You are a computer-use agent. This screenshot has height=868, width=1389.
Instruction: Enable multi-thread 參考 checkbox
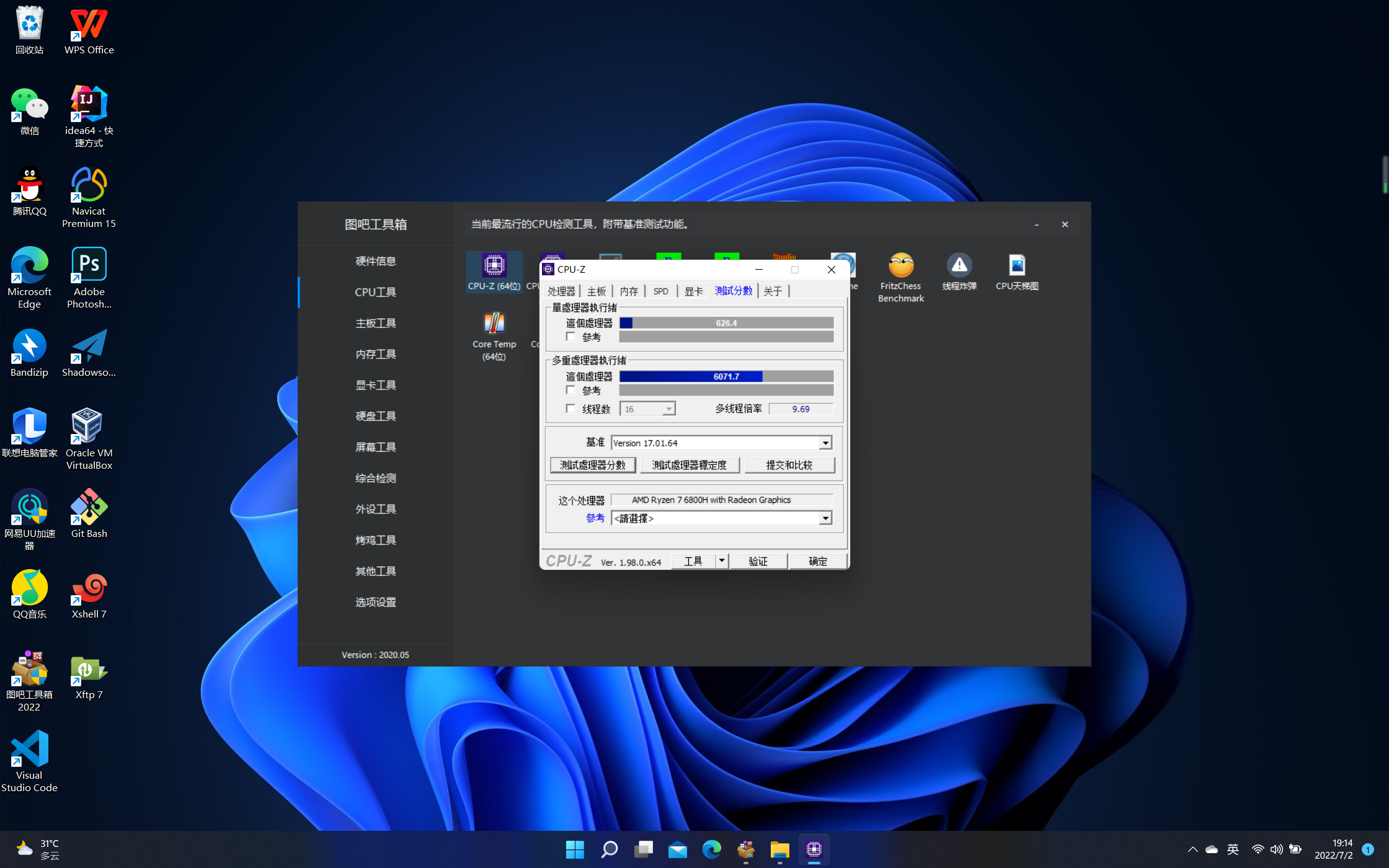point(570,390)
